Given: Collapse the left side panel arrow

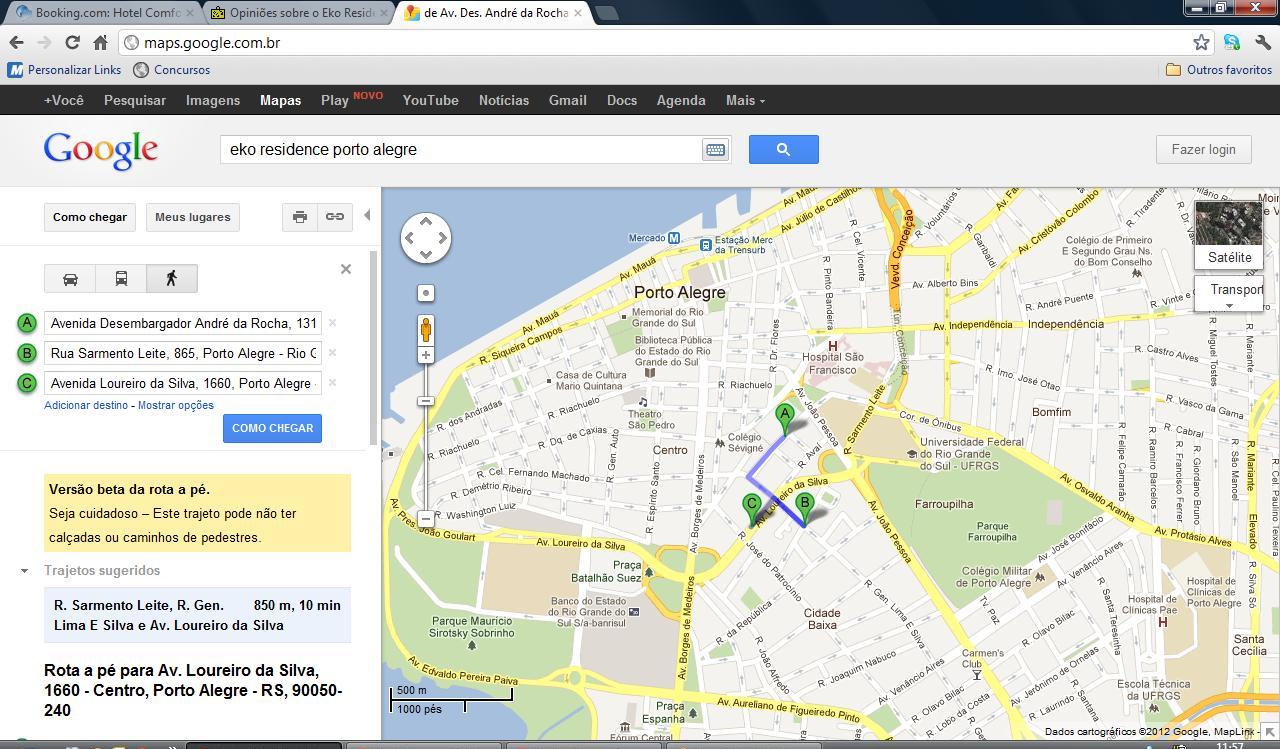Looking at the screenshot, I should point(367,216).
